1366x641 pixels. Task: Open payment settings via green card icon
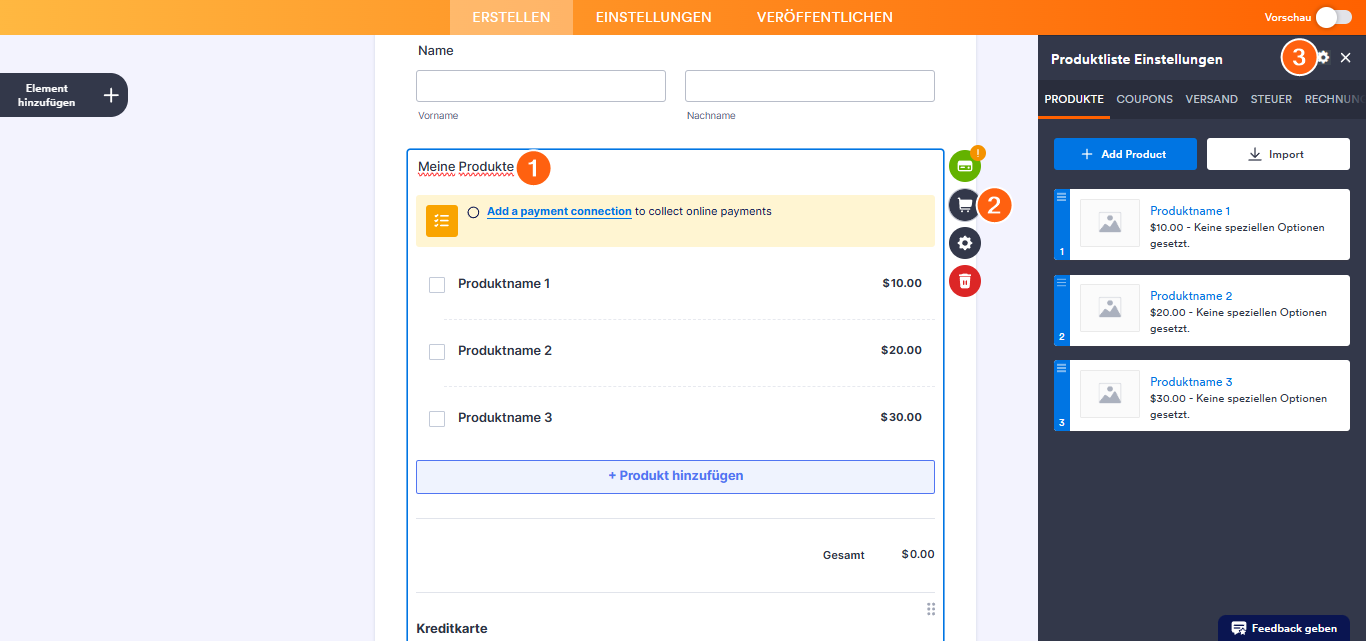click(964, 165)
